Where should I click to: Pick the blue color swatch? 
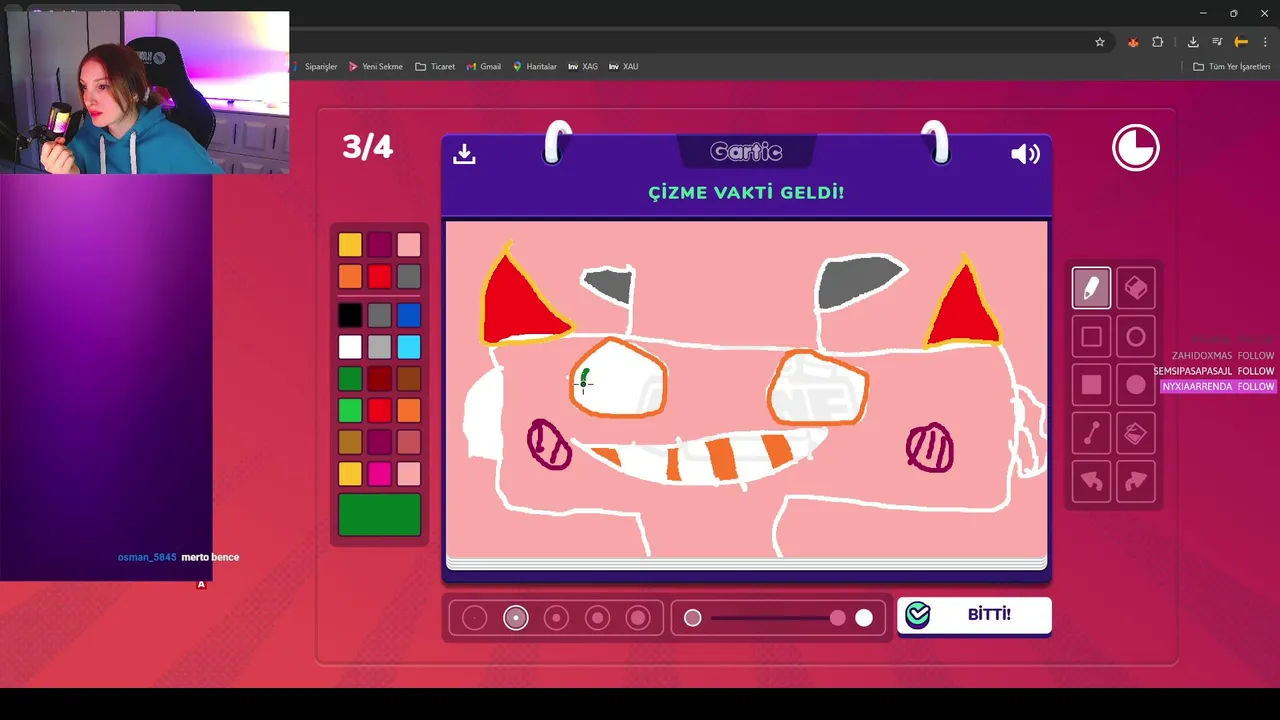(409, 316)
